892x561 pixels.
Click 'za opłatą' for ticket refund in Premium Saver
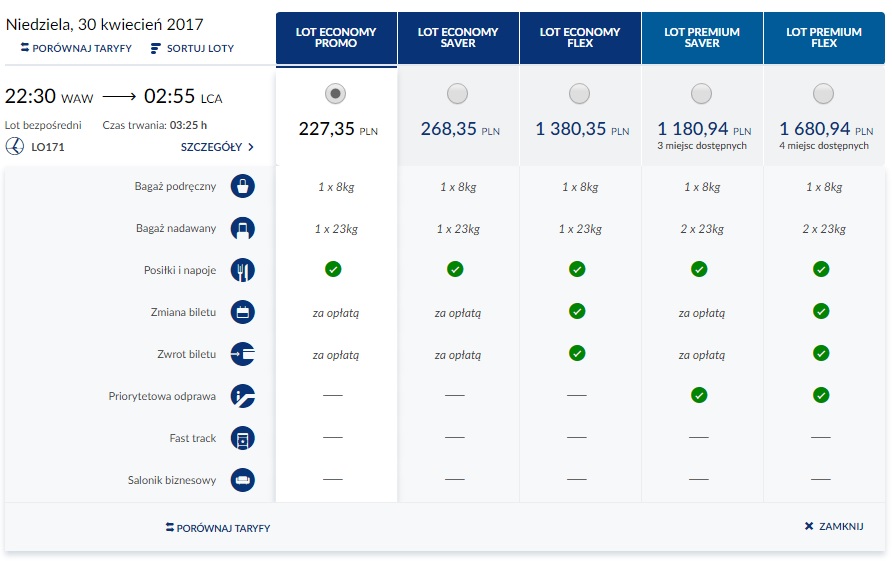pos(701,355)
